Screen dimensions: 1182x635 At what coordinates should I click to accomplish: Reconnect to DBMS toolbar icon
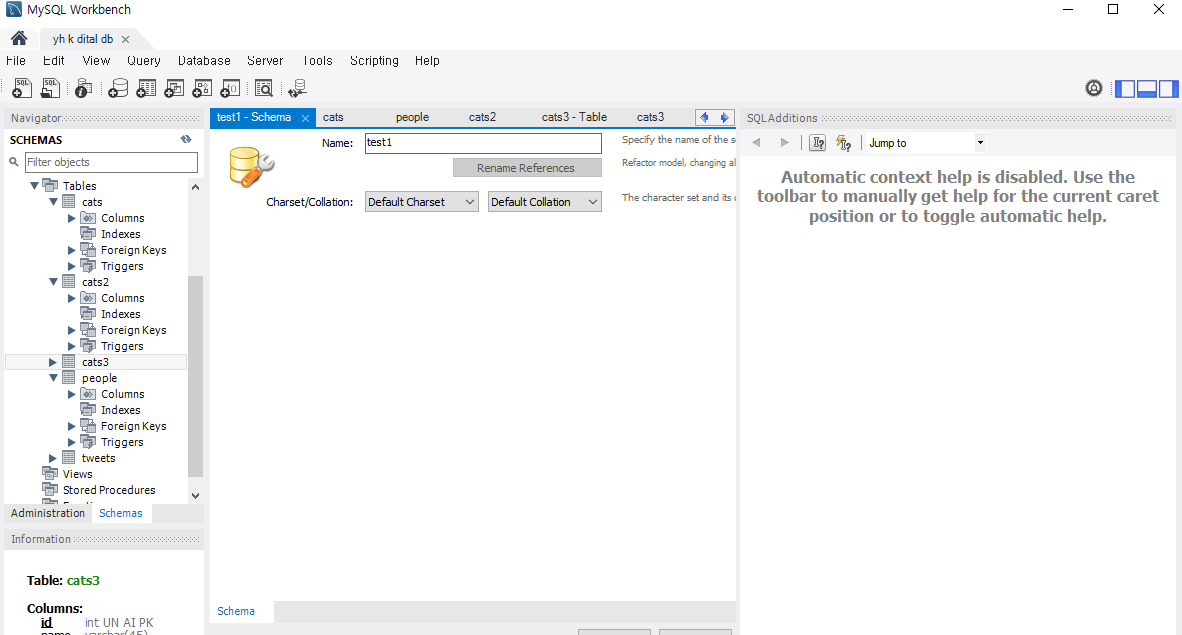point(297,88)
